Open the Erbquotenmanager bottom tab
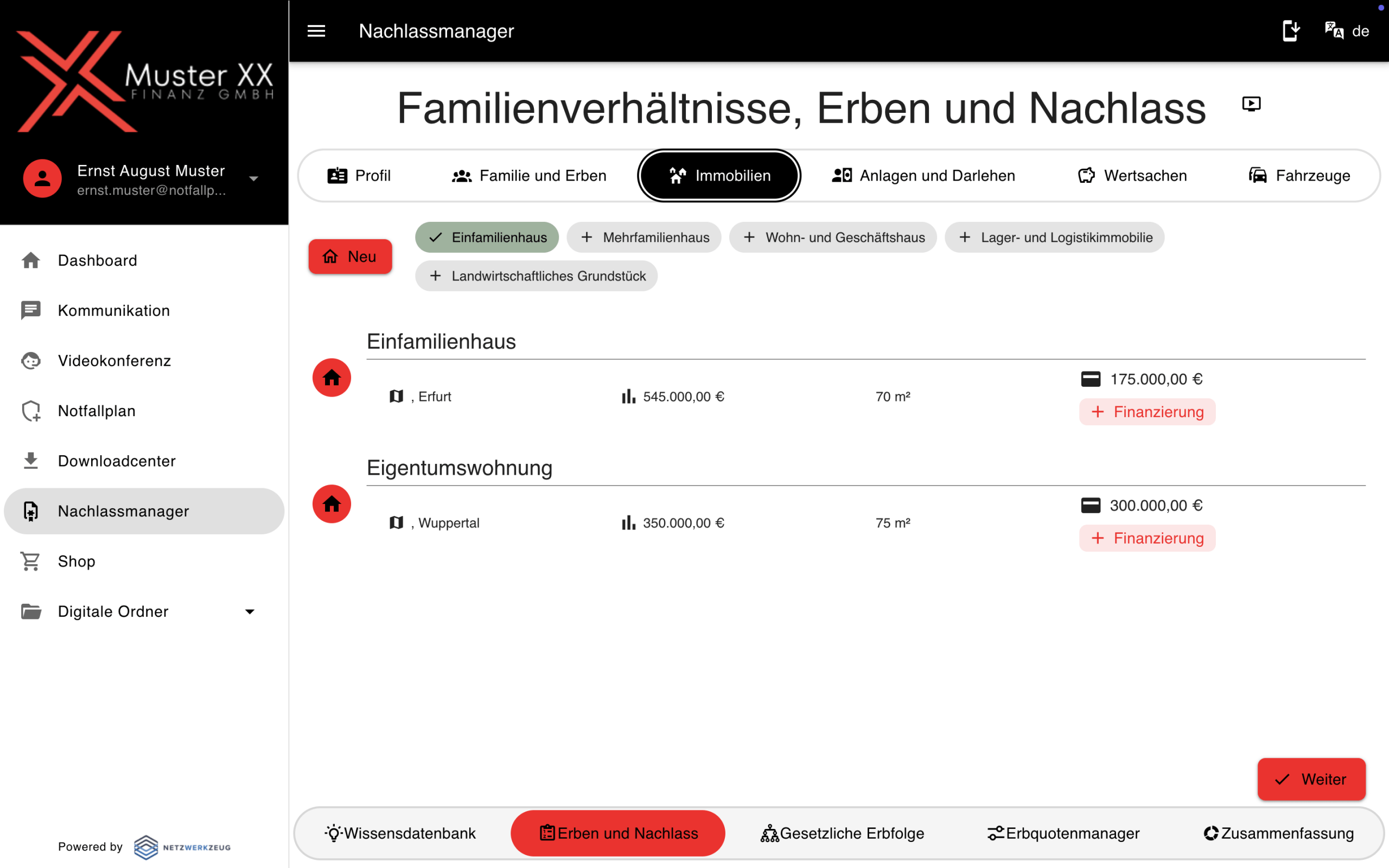This screenshot has width=1389, height=868. pos(1063,833)
